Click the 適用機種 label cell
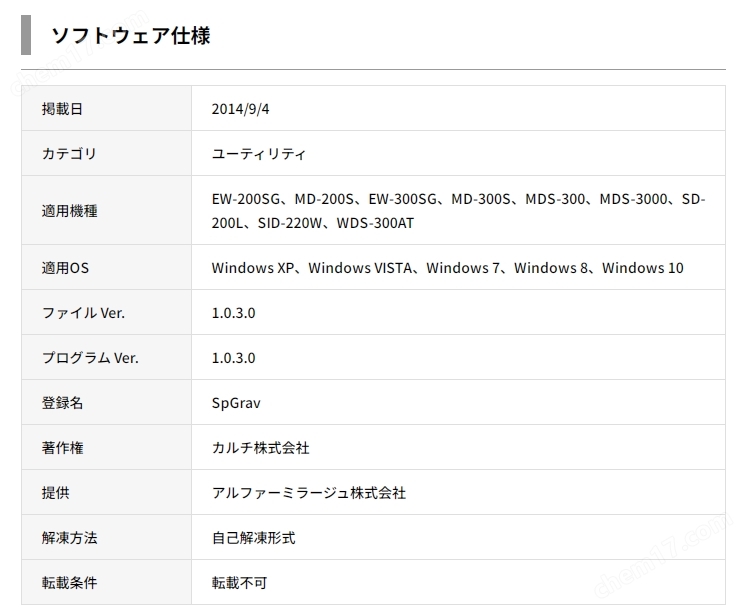The image size is (744, 609). tap(106, 210)
